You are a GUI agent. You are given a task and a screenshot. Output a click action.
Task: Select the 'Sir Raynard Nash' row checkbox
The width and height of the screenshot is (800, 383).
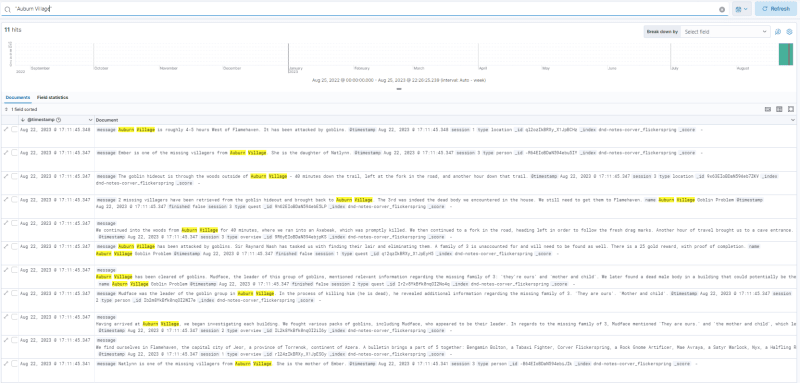[x=14, y=246]
